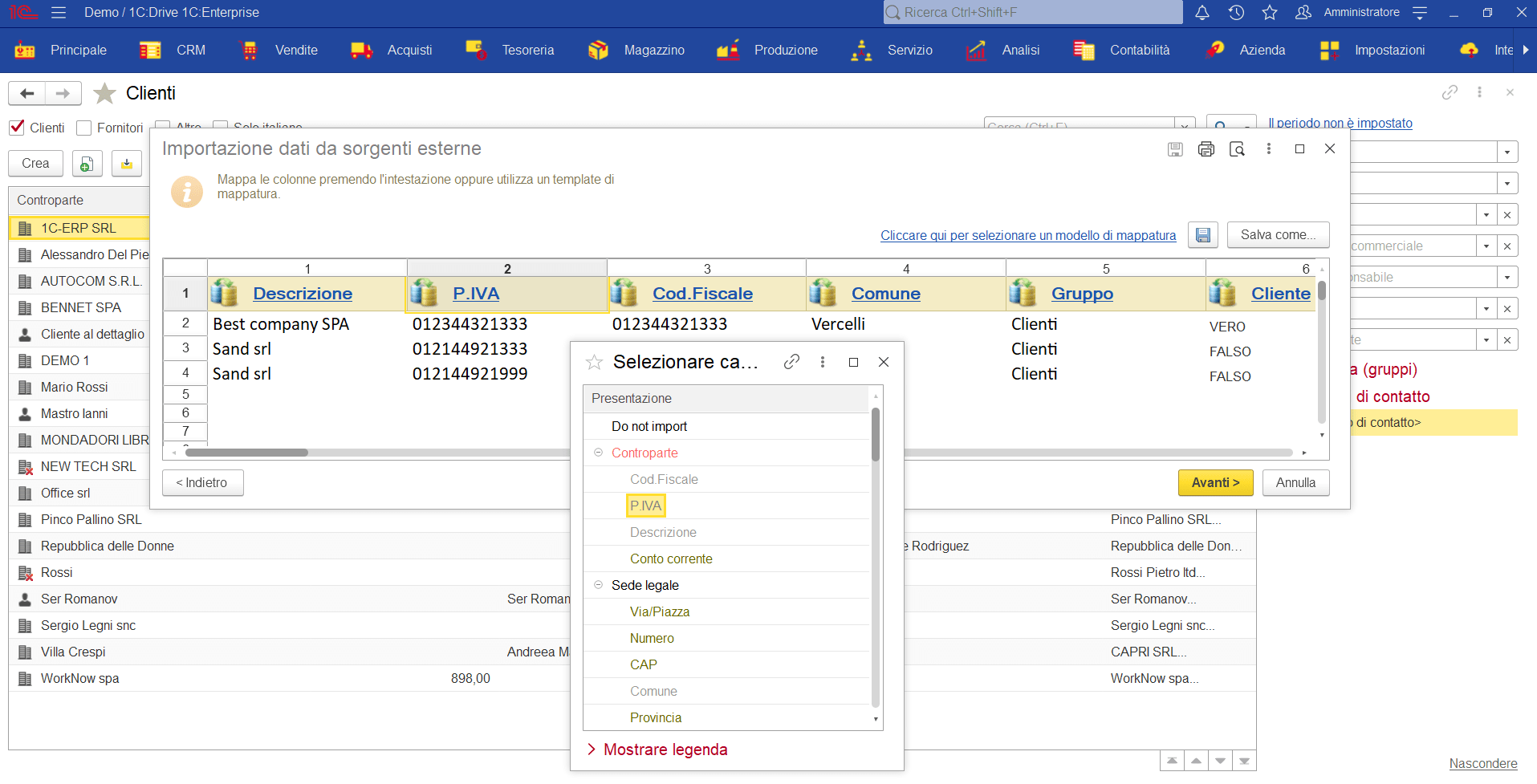Open the Contabilità menu
1537x784 pixels.
click(1122, 50)
